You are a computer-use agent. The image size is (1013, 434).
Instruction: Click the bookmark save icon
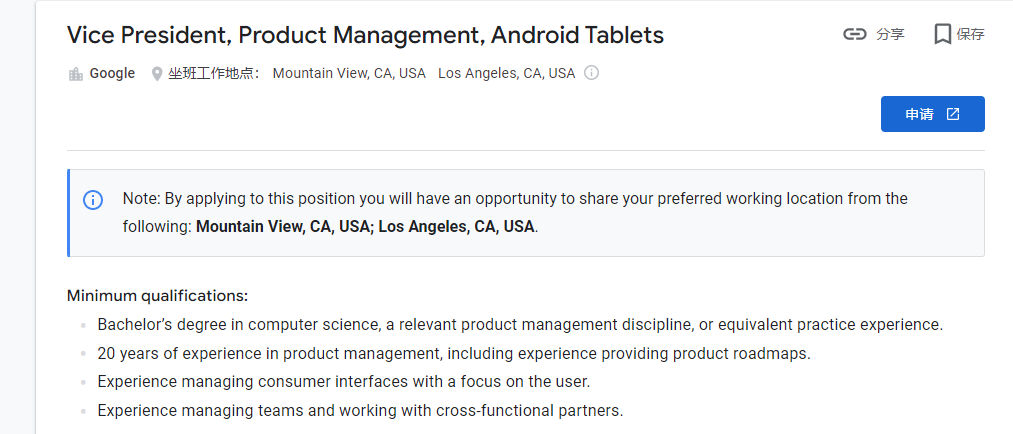pyautogui.click(x=942, y=34)
